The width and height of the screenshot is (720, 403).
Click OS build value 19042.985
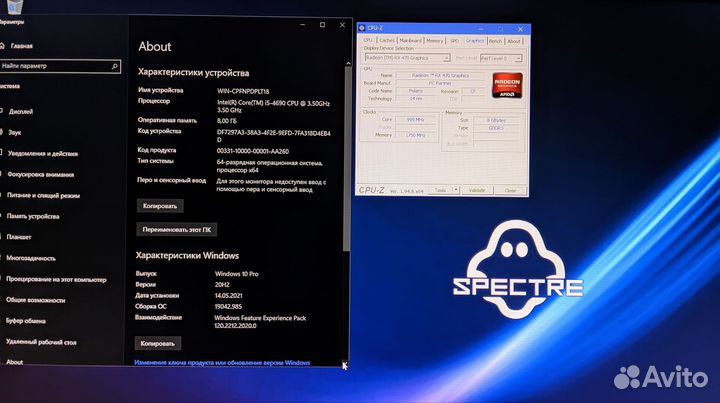coord(228,307)
